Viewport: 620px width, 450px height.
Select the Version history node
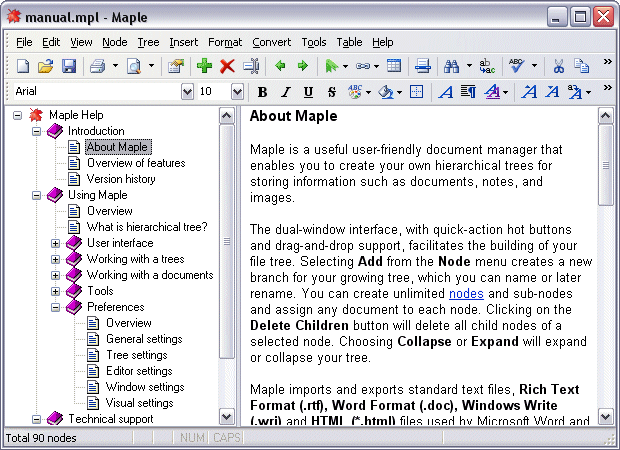point(121,179)
